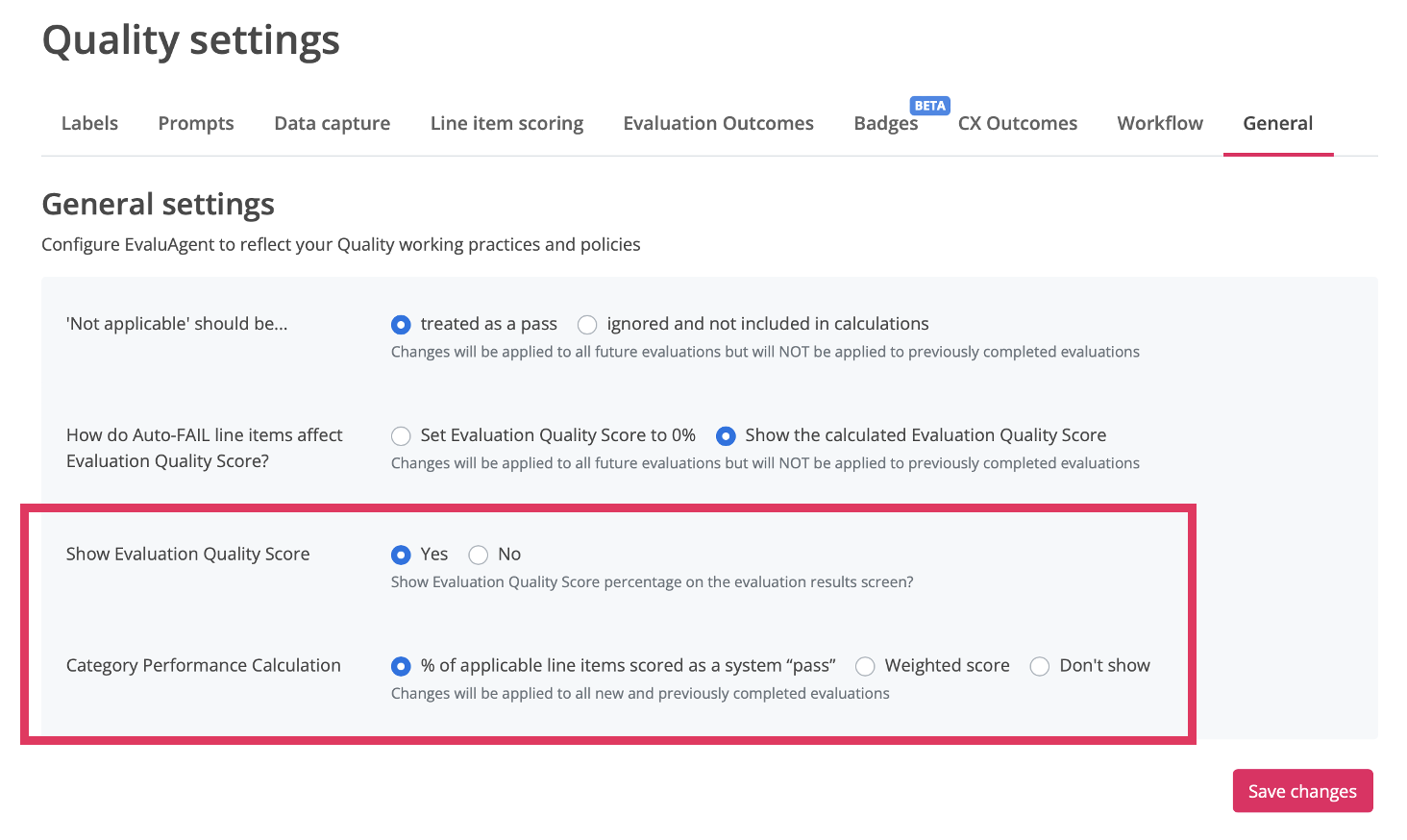Select 'Set Evaluation Quality Score to 0%'
Screen dimensions: 1407x840
point(401,436)
